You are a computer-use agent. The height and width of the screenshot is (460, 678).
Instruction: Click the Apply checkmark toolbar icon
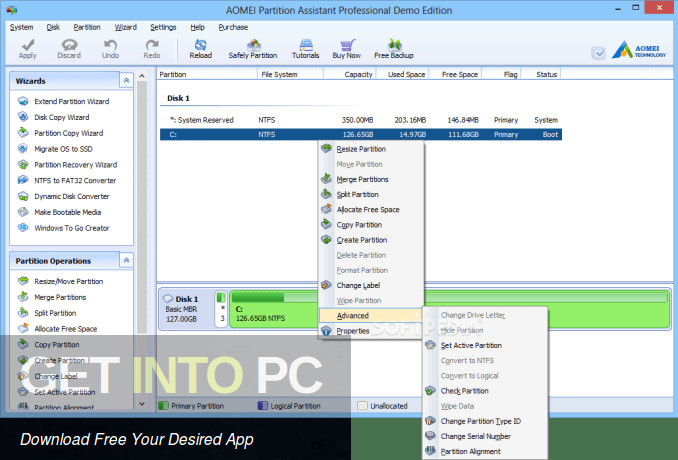click(x=28, y=45)
